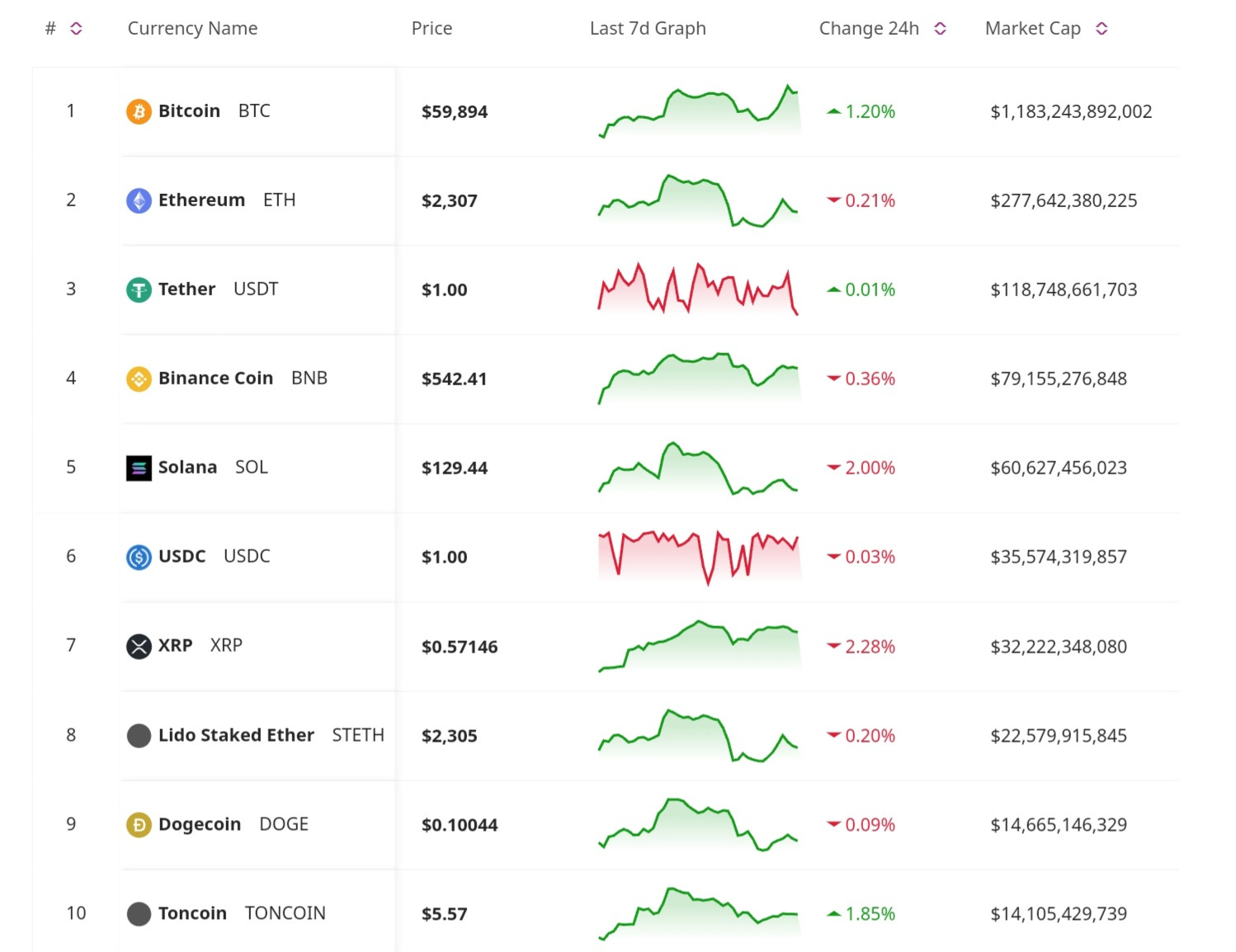
Task: Click Dogecoin's 0.09% change value
Action: 870,825
